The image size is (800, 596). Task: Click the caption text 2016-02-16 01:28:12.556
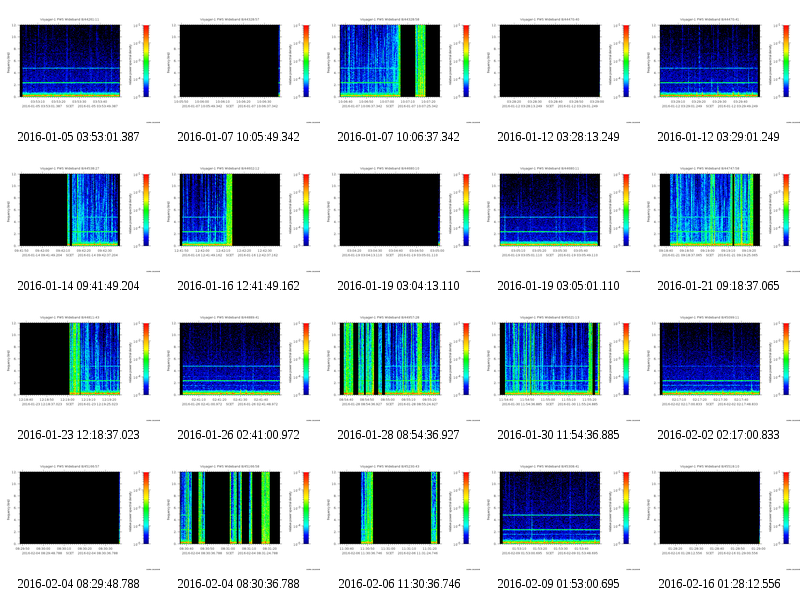point(719,584)
